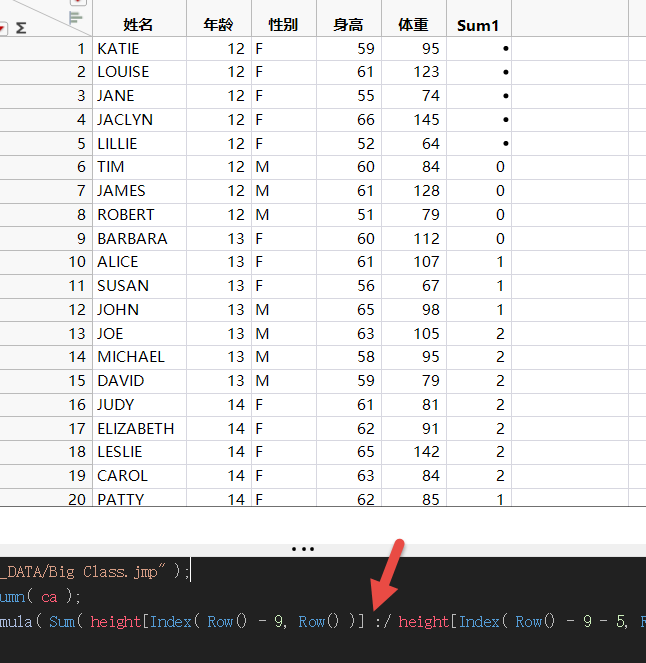Click the CAROL name cell
The image size is (646, 663).
click(x=139, y=476)
